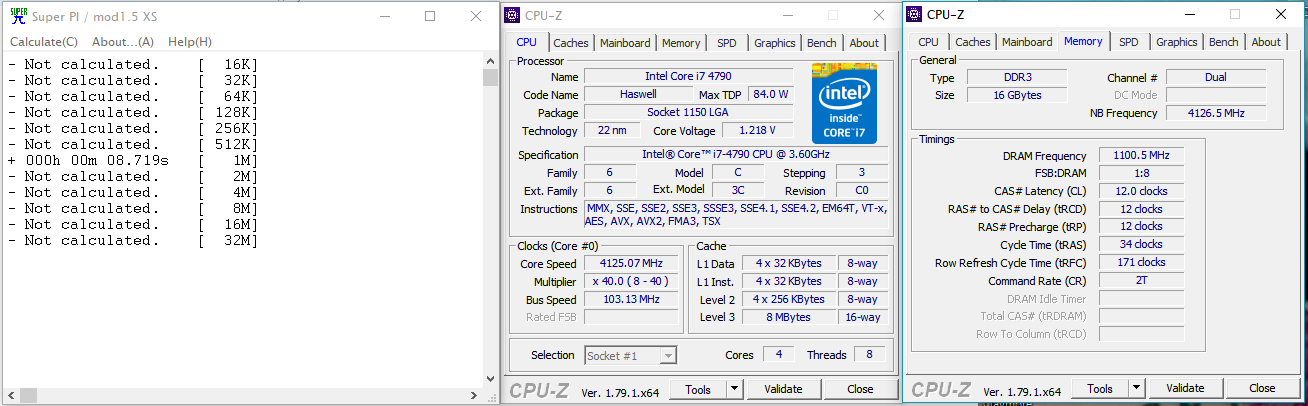The height and width of the screenshot is (406, 1308).
Task: Select Memory tab in right CPU-Z window
Action: click(1083, 41)
